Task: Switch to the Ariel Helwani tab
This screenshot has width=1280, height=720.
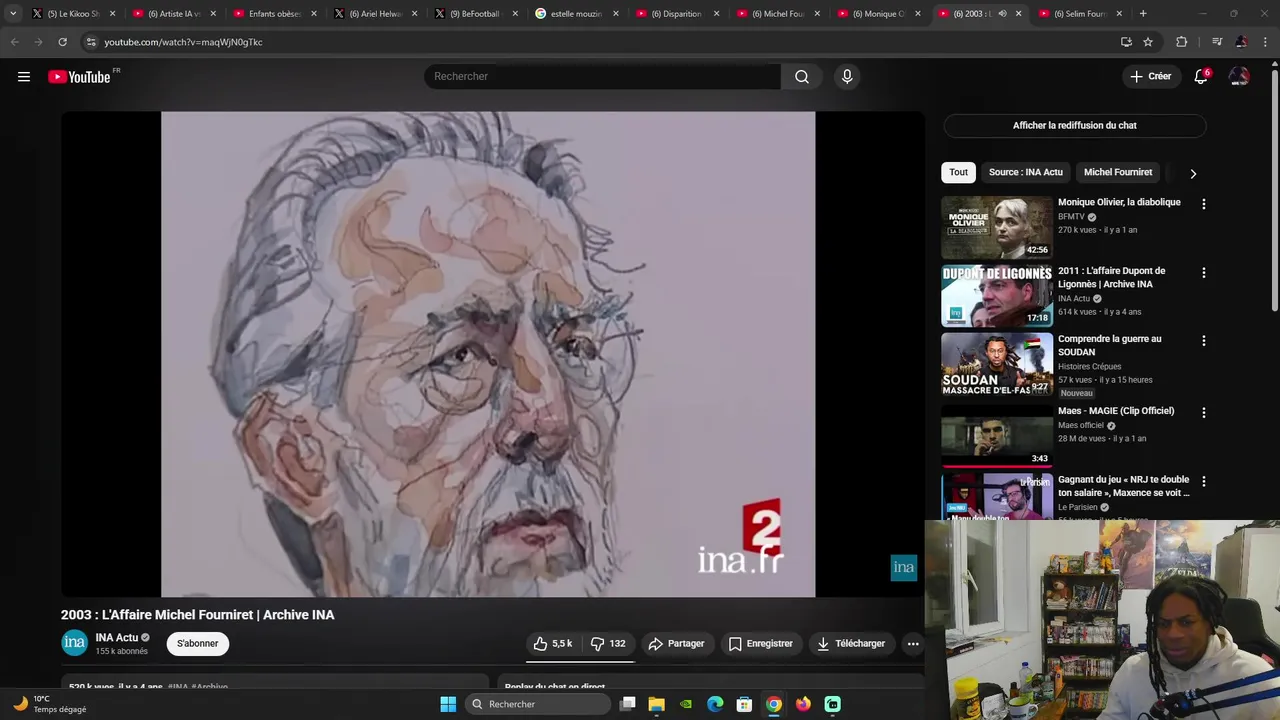Action: 376,14
